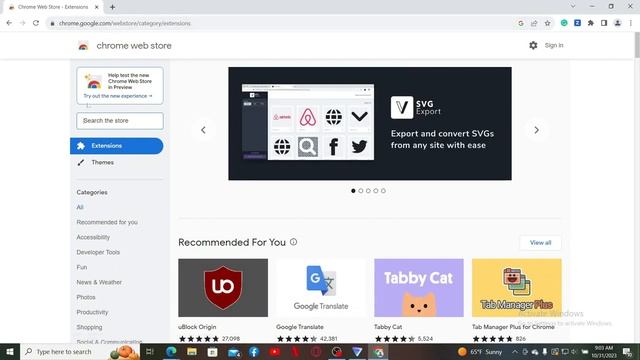
Task: Open the Google Translate extension card
Action: click(321, 300)
